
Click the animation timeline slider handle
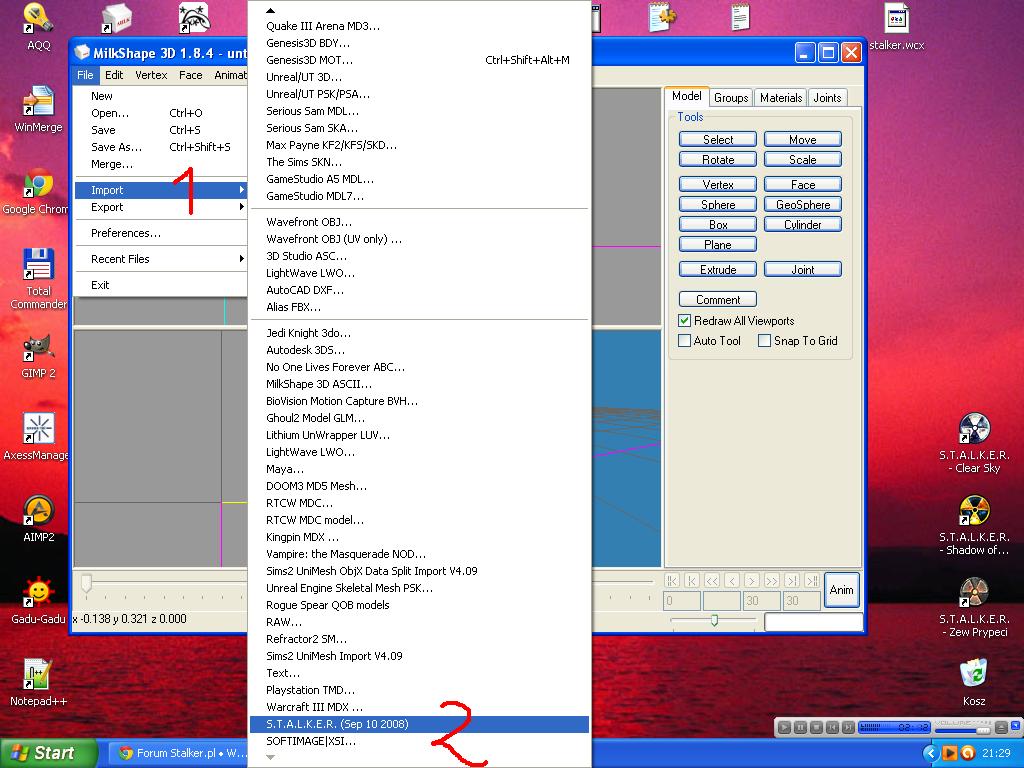(86, 583)
